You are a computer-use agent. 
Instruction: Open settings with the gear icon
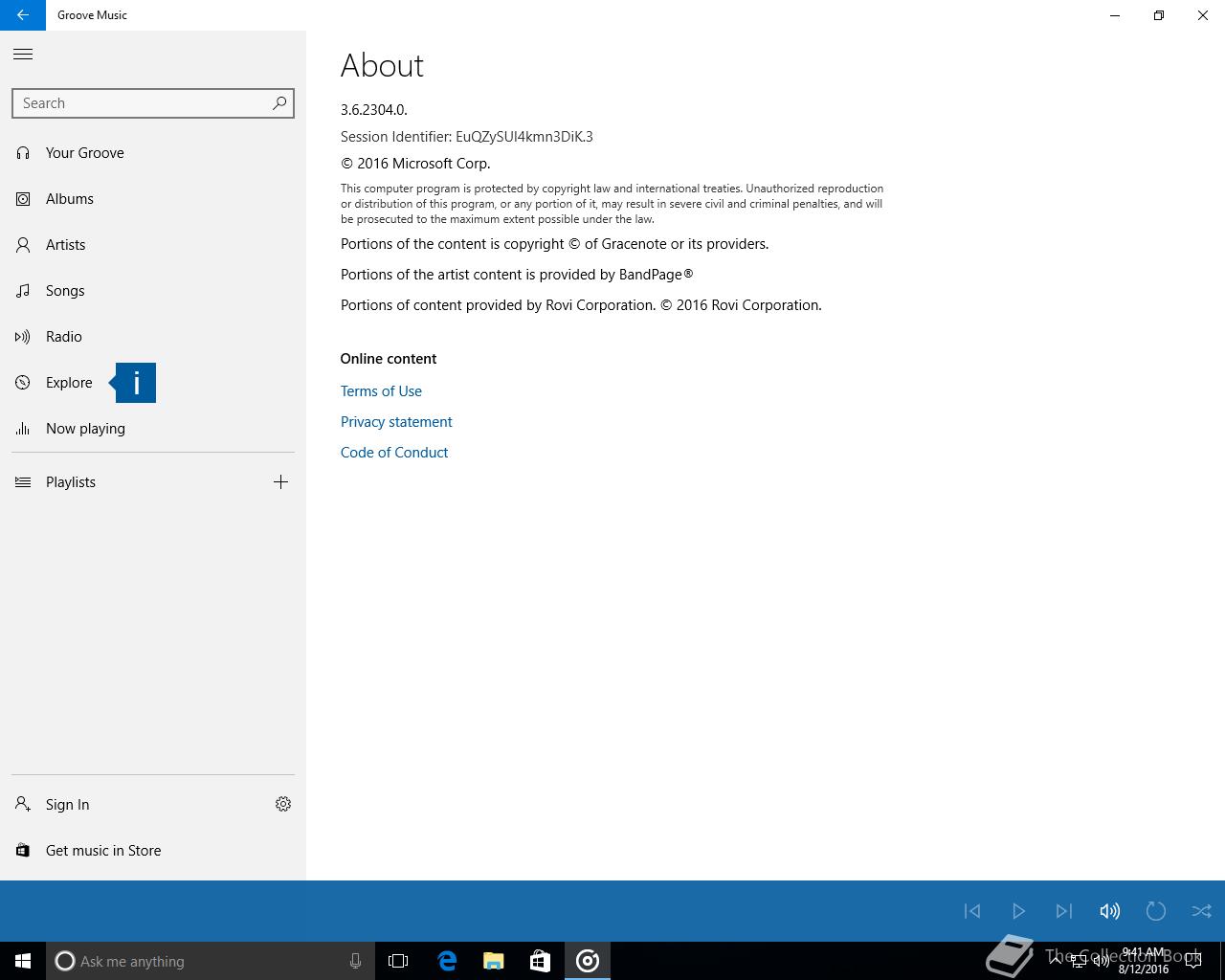click(283, 805)
